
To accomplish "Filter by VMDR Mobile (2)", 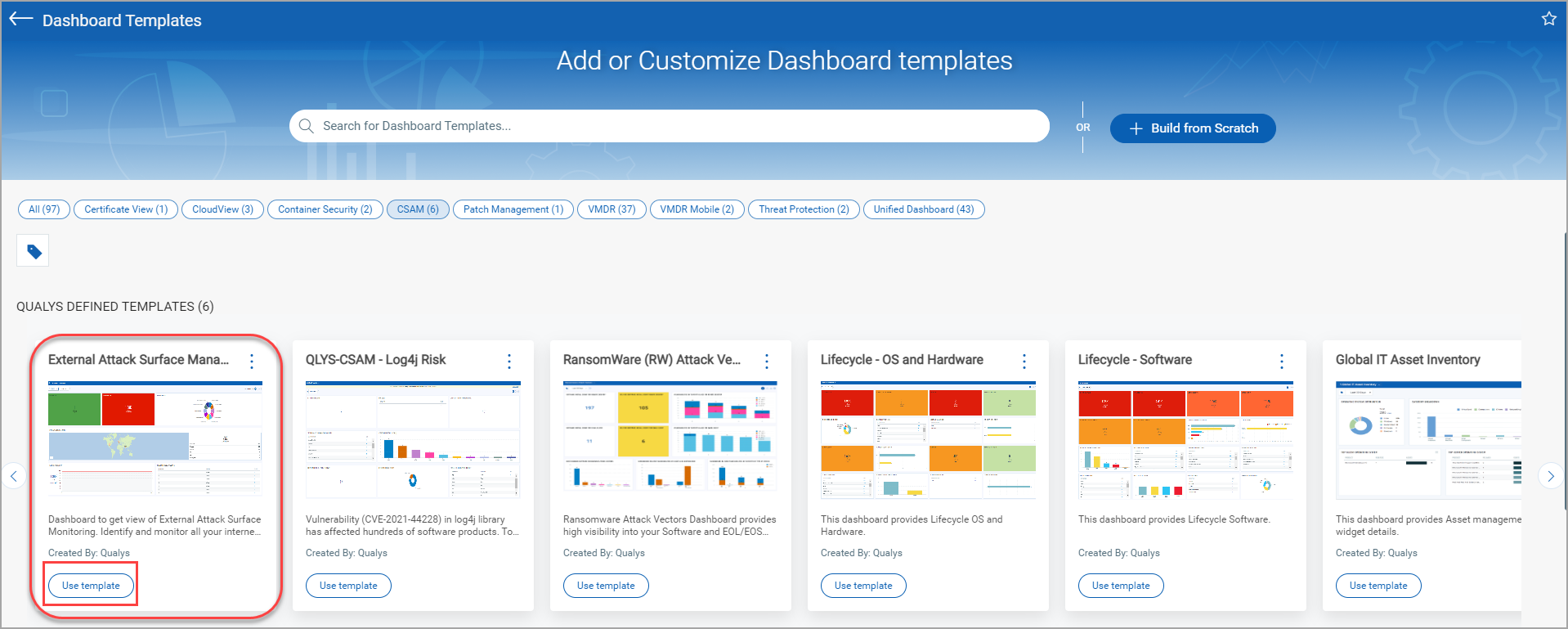I will [697, 209].
